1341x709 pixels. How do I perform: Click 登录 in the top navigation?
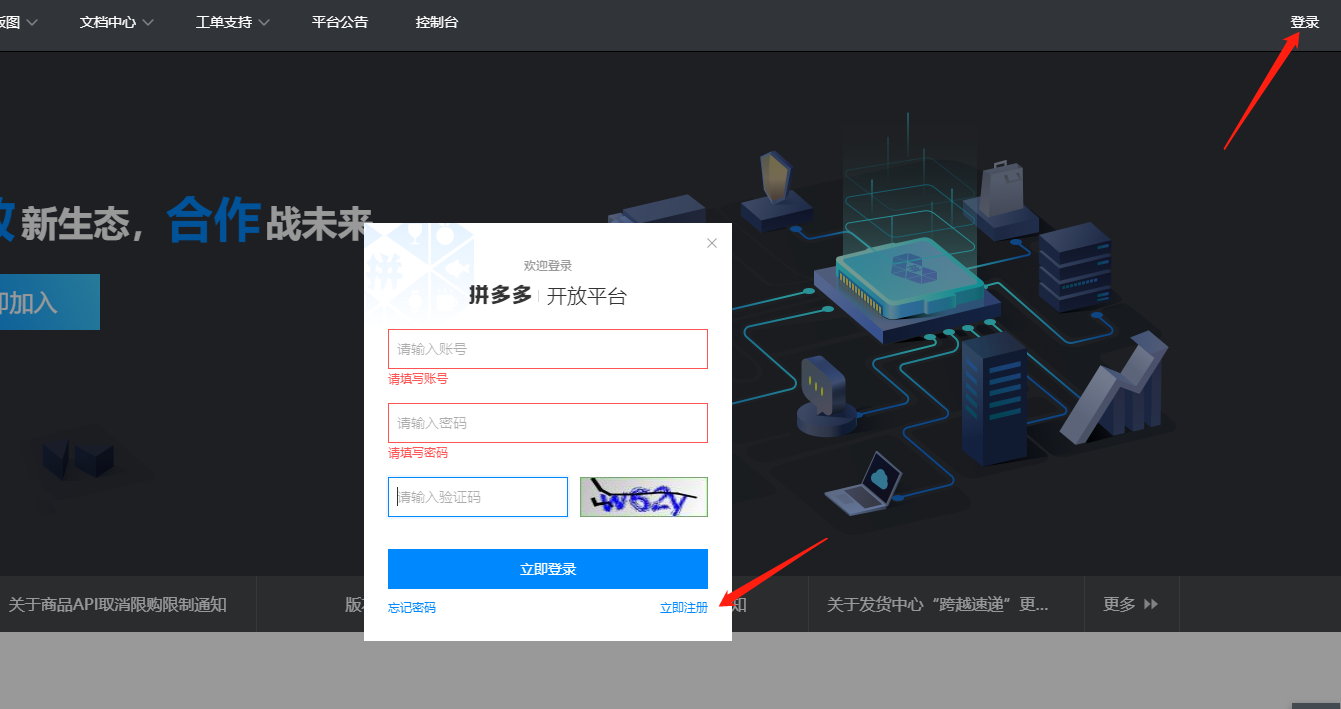click(x=1305, y=22)
